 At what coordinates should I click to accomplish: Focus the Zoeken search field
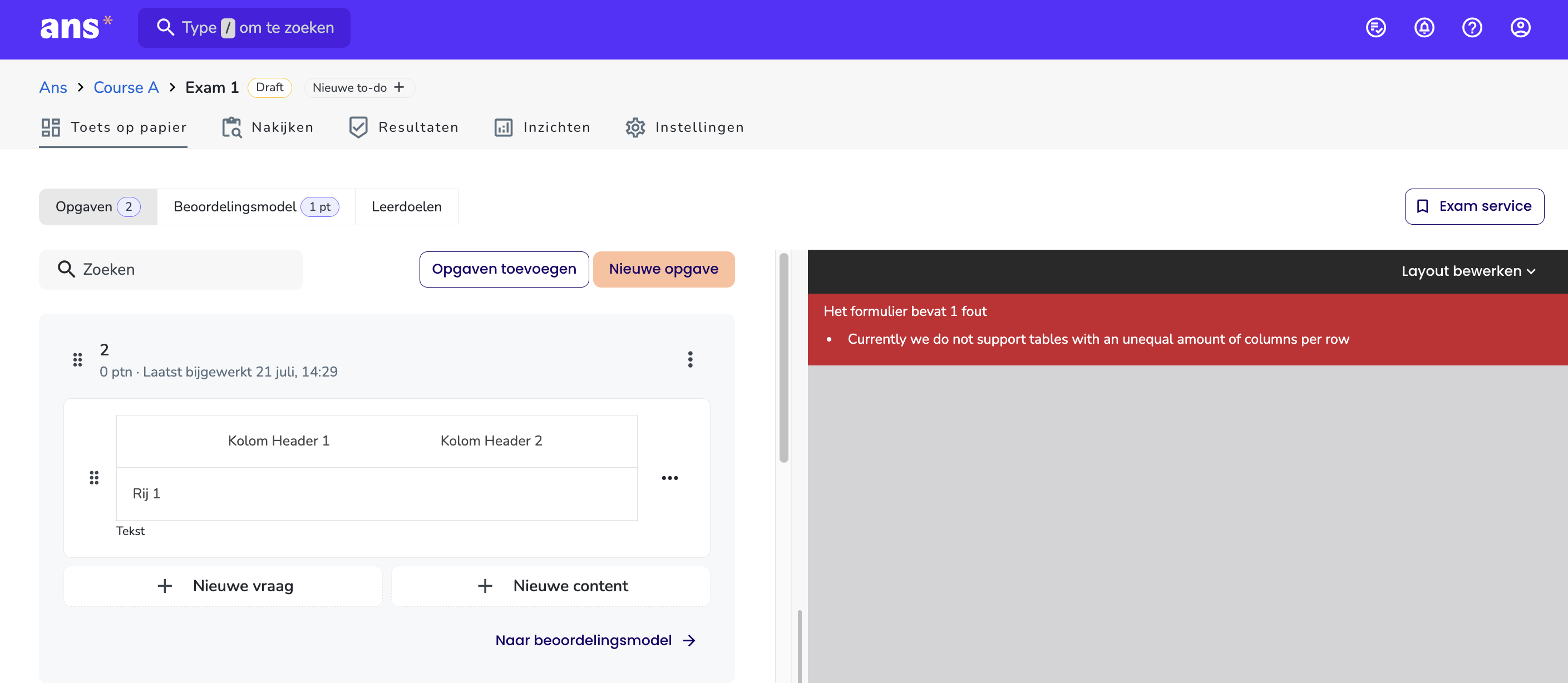click(x=171, y=269)
